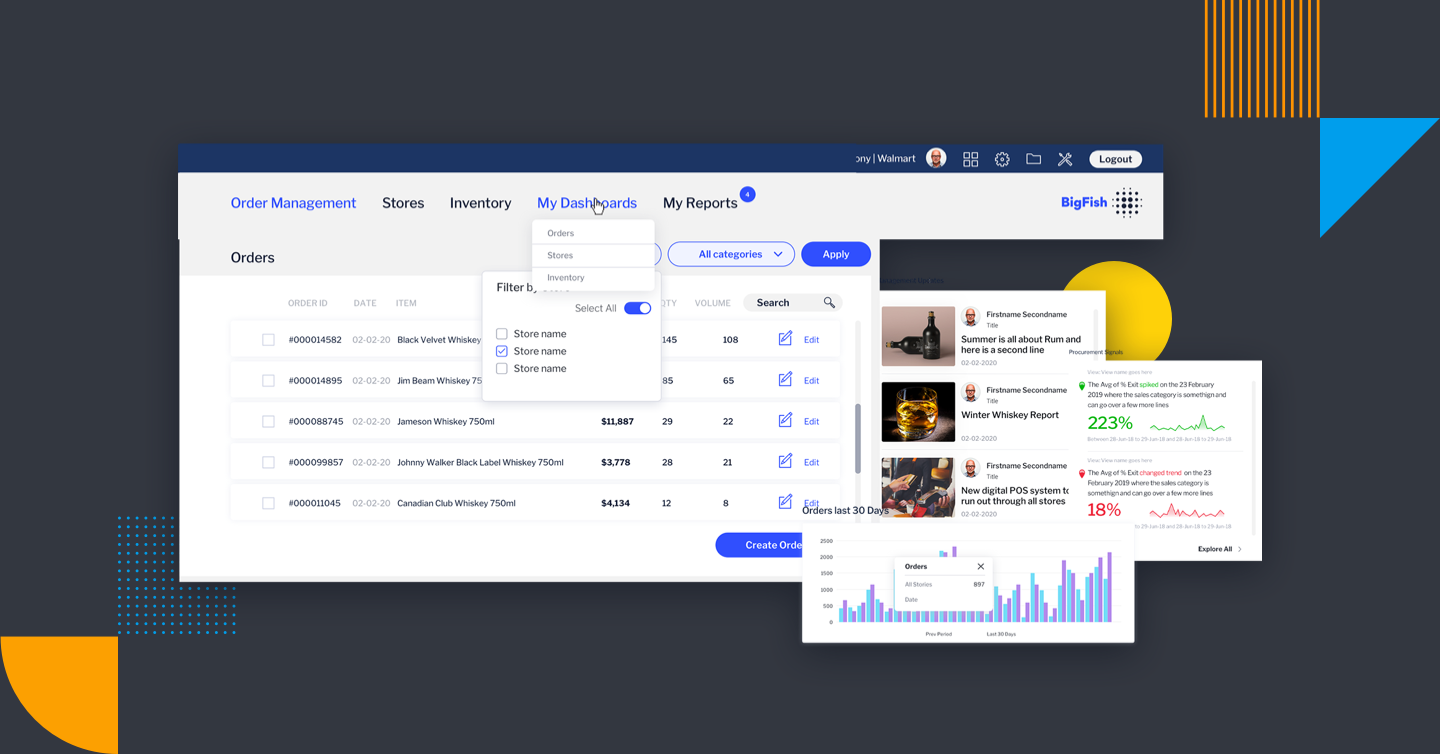
Task: Uncheck the checked Store name checkbox
Action: pos(502,351)
